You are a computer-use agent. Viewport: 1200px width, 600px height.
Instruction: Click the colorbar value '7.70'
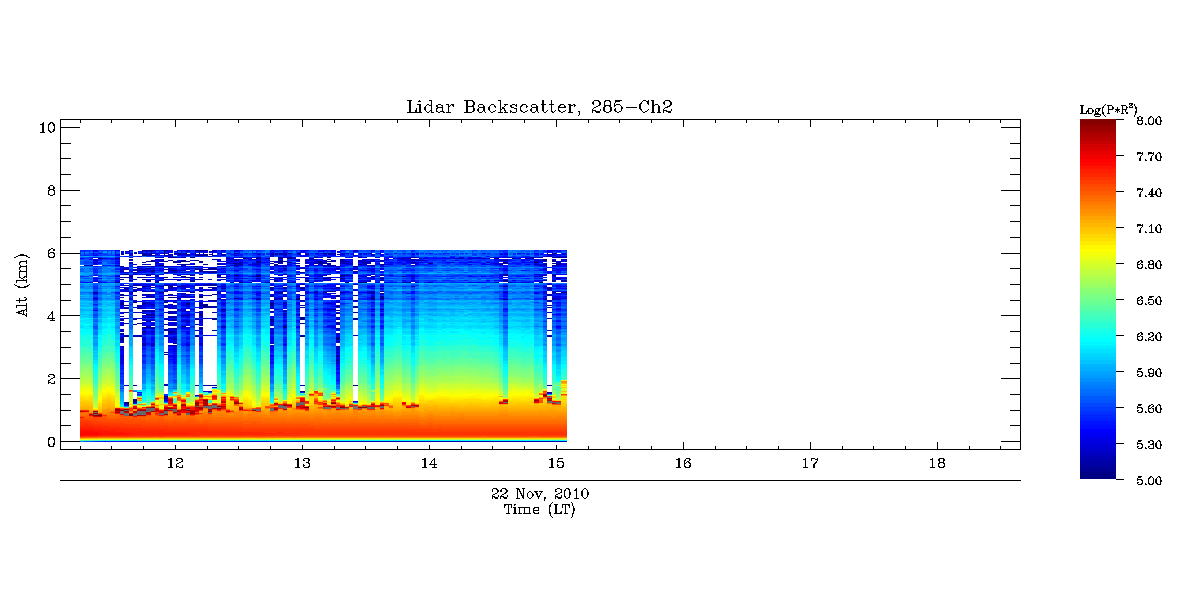[1148, 157]
